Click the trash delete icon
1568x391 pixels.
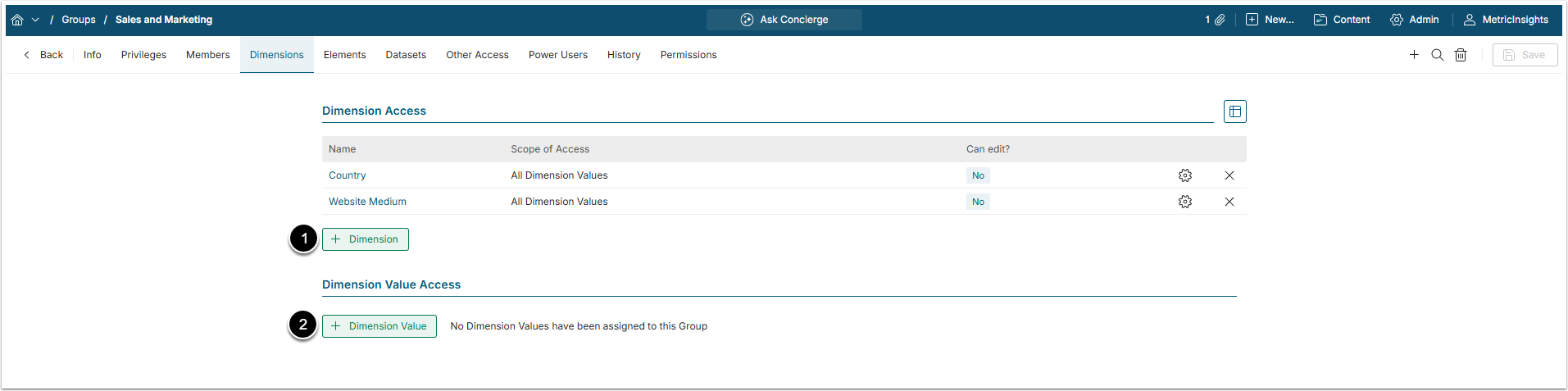(x=1461, y=55)
